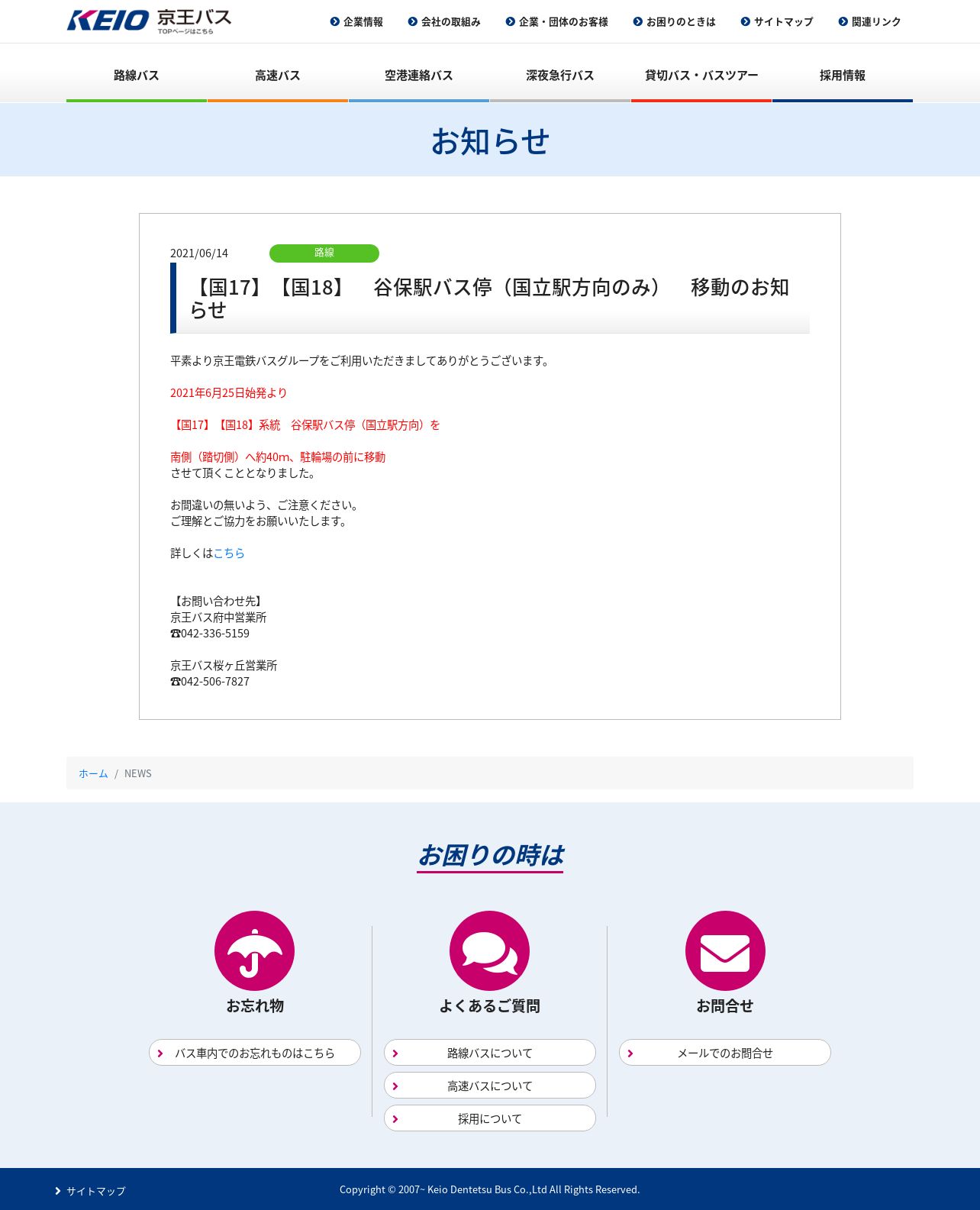Open the 路線バス navigation tab
The height and width of the screenshot is (1210, 980).
[x=137, y=75]
